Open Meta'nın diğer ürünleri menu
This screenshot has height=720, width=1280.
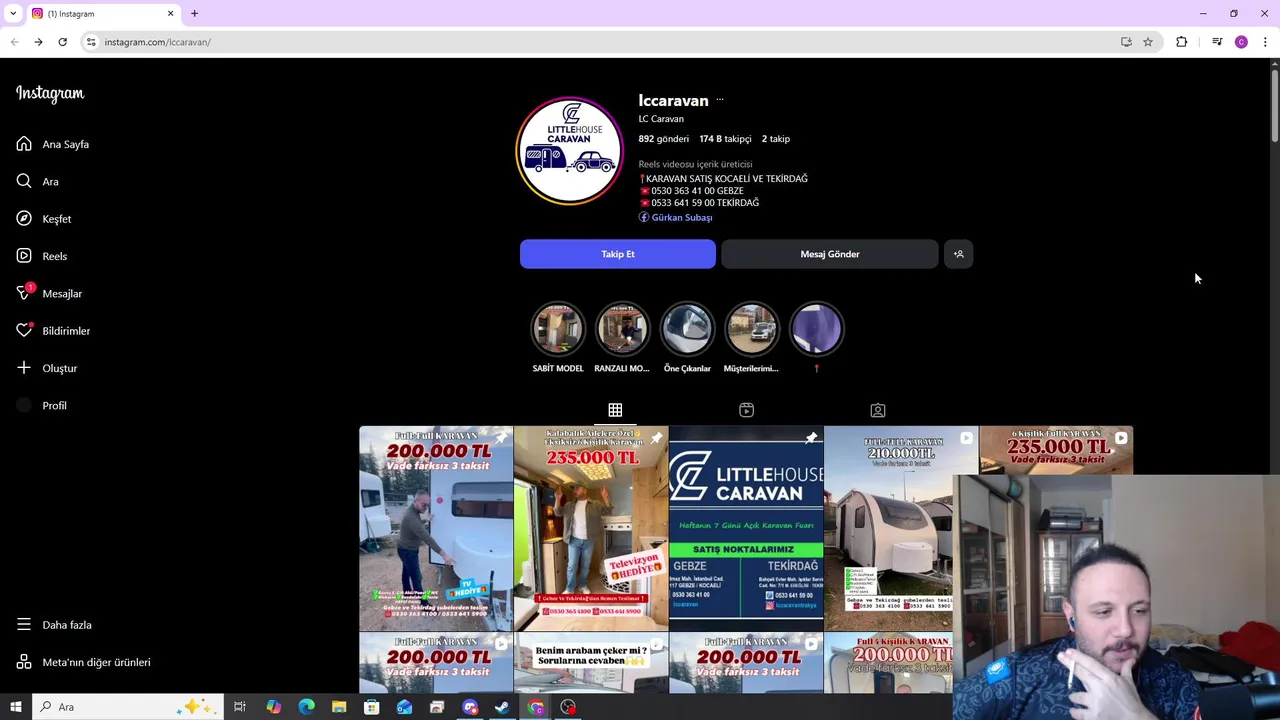83,662
